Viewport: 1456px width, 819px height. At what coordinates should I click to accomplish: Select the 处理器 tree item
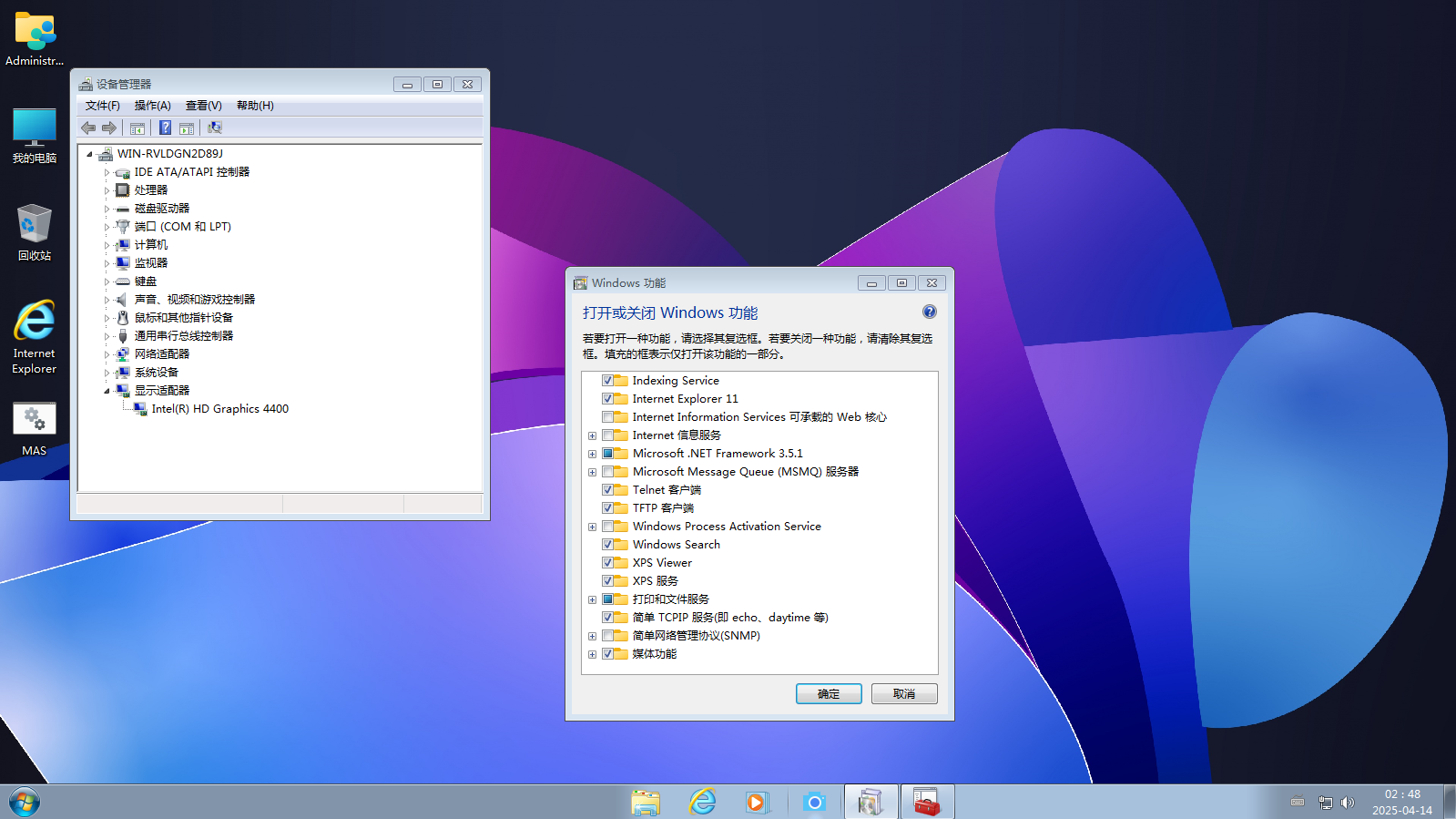(x=151, y=190)
